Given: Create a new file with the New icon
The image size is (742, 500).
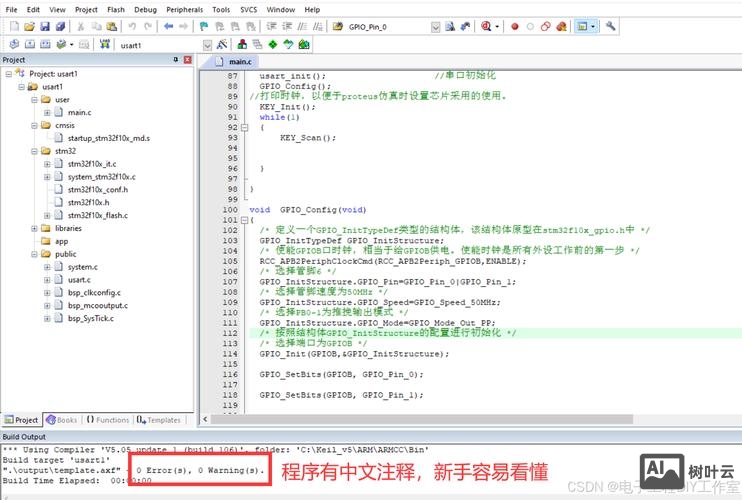Looking at the screenshot, I should [x=14, y=26].
